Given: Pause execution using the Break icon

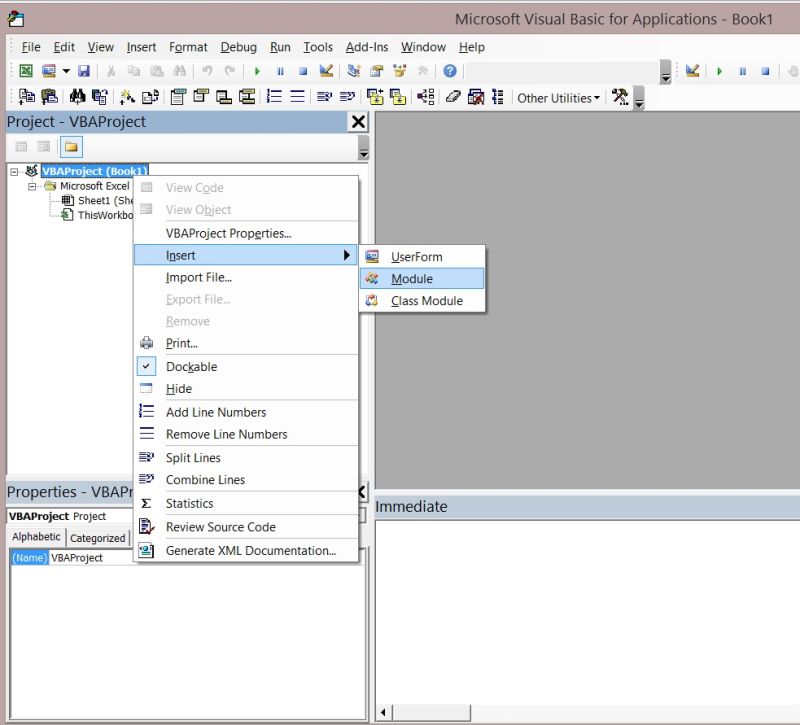Looking at the screenshot, I should click(x=281, y=70).
